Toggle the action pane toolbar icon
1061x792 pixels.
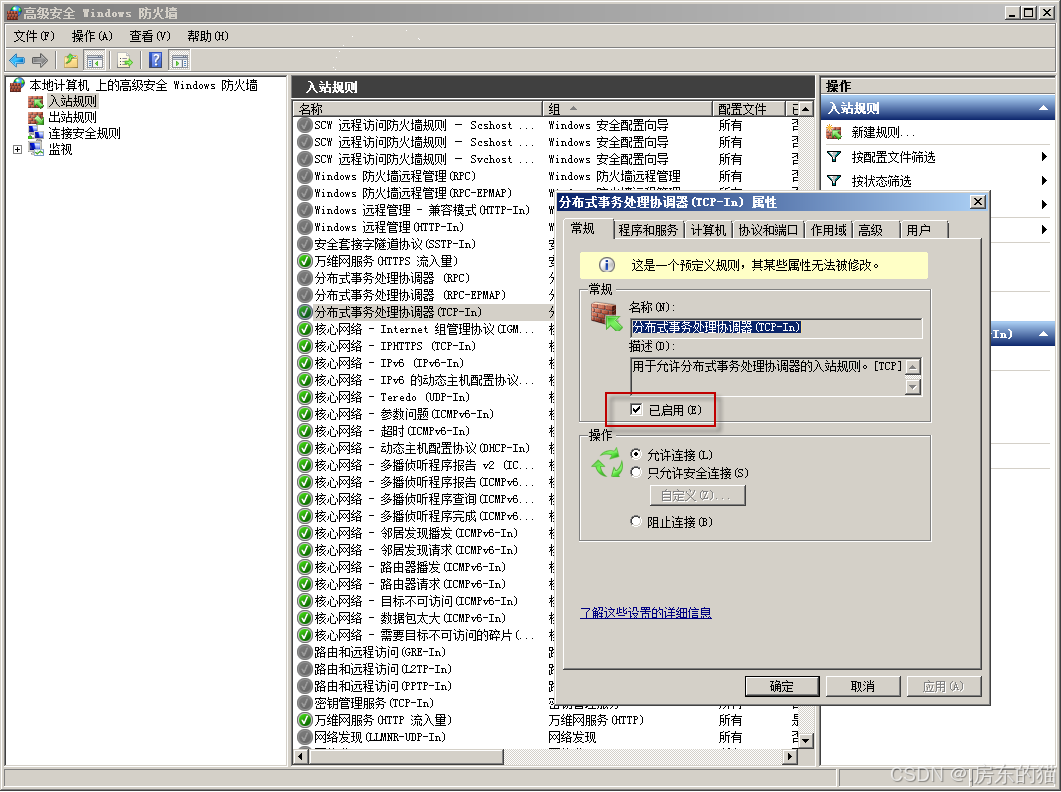[x=179, y=60]
